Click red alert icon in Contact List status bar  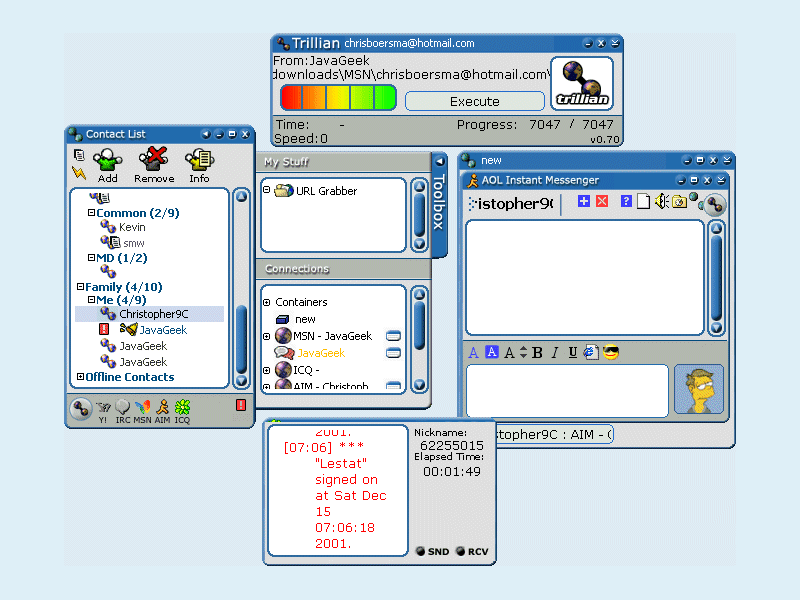click(241, 405)
